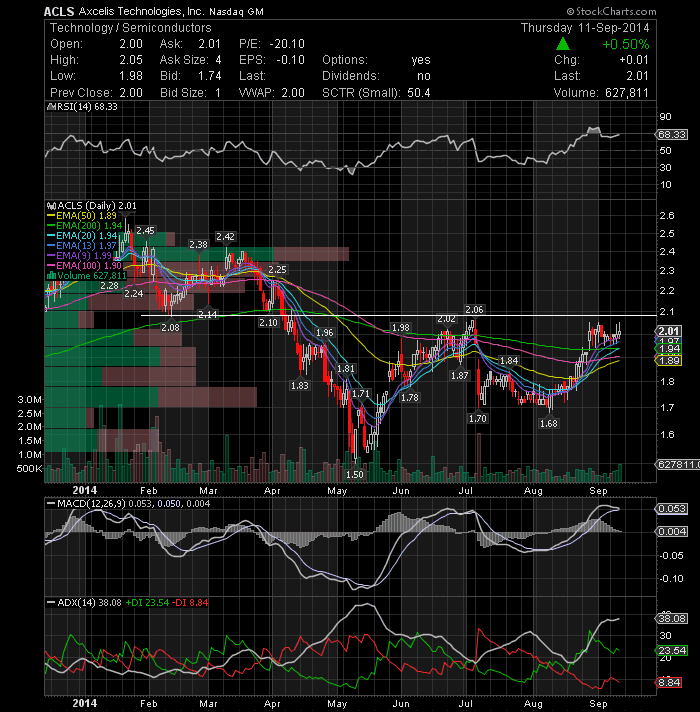Click the Dividends value no
This screenshot has width=700, height=712.
click(x=424, y=76)
